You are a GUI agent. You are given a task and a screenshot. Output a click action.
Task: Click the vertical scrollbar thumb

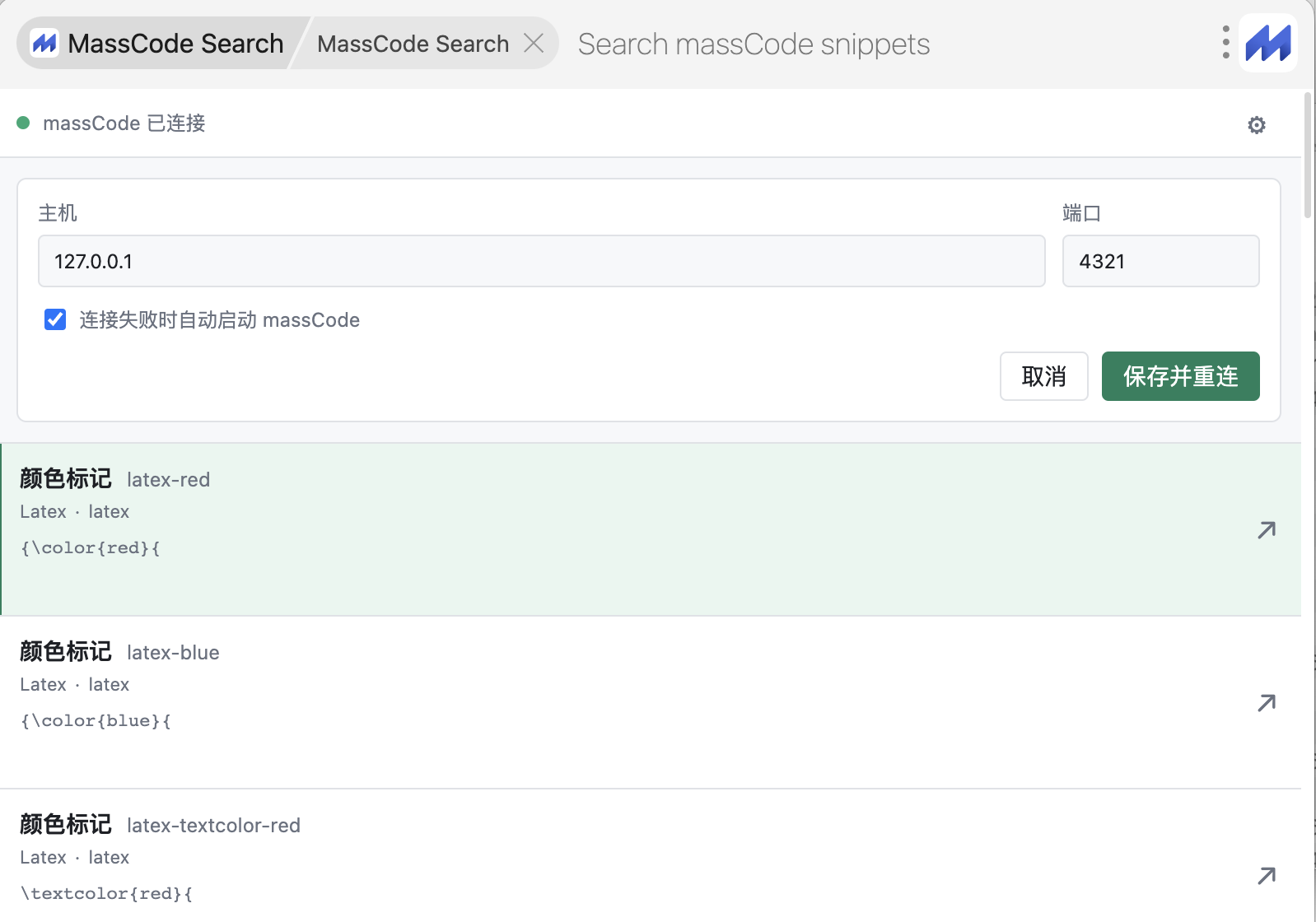(1308, 155)
